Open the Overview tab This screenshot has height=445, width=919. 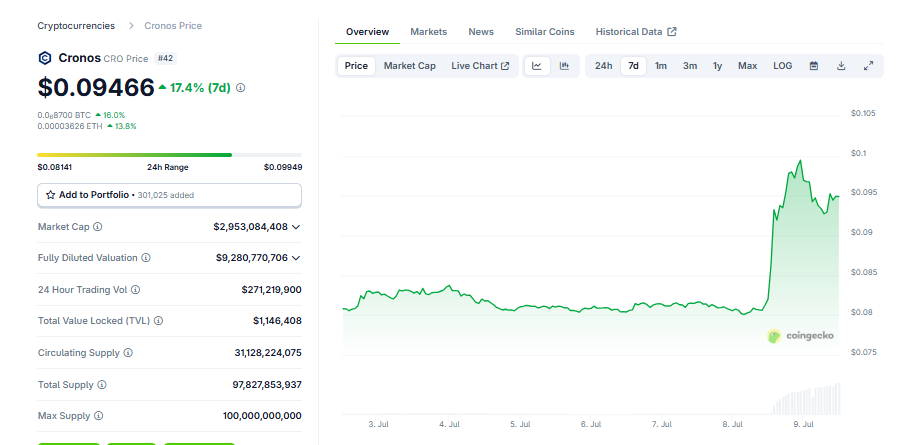(x=367, y=32)
